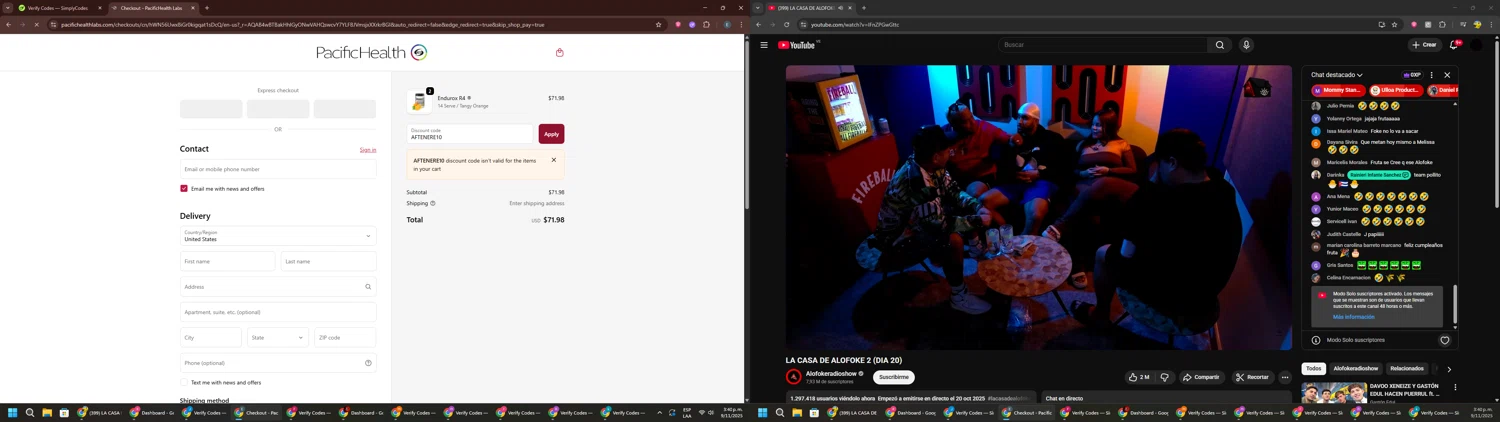Show next filter chips arrow
Image resolution: width=1500 pixels, height=422 pixels.
[1449, 369]
